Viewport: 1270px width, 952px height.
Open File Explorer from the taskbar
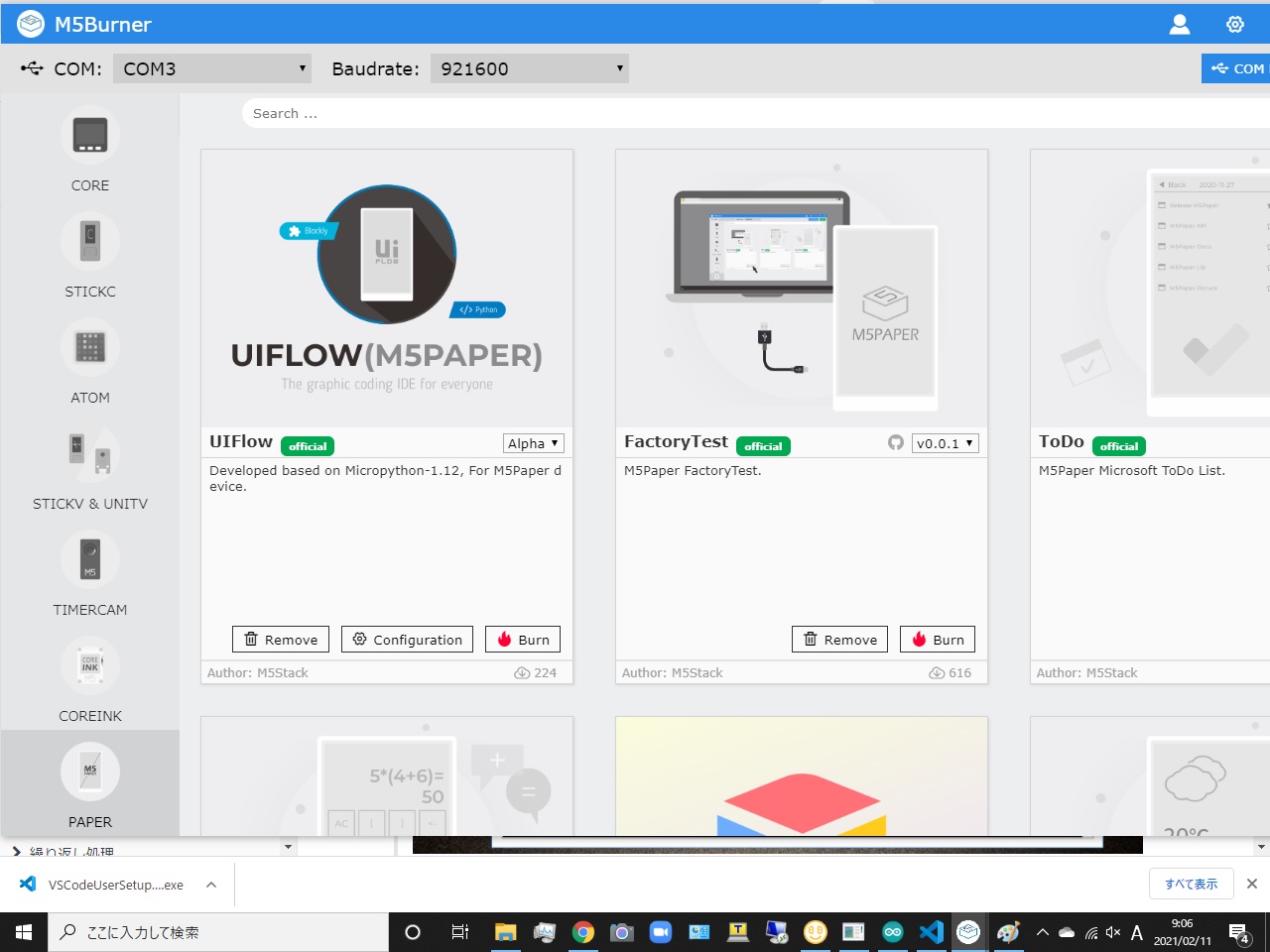[506, 932]
